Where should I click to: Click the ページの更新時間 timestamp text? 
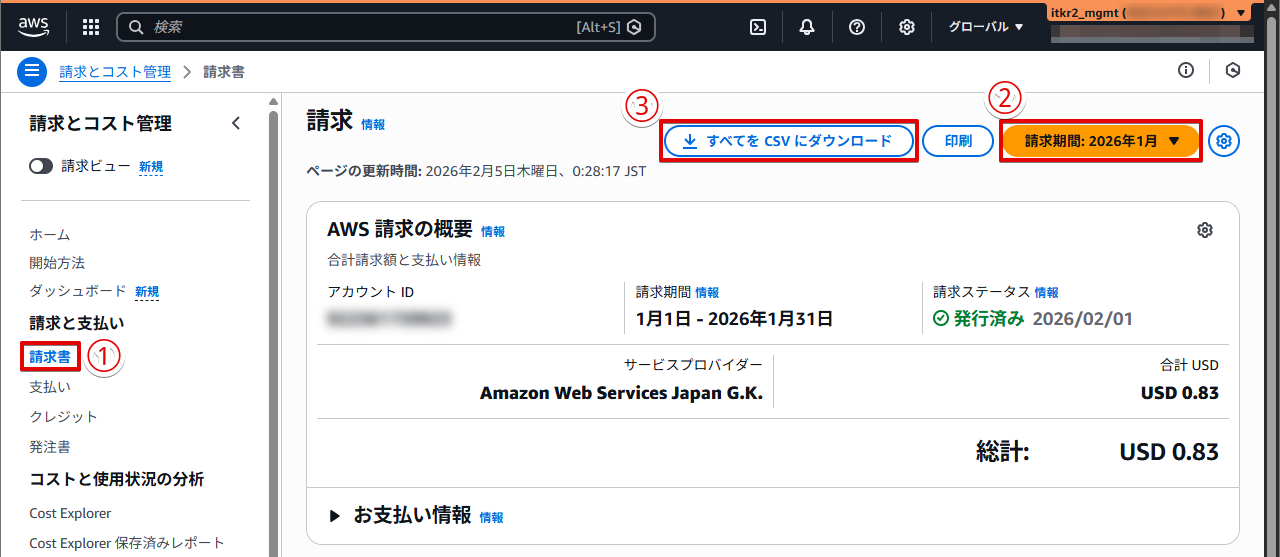(476, 171)
